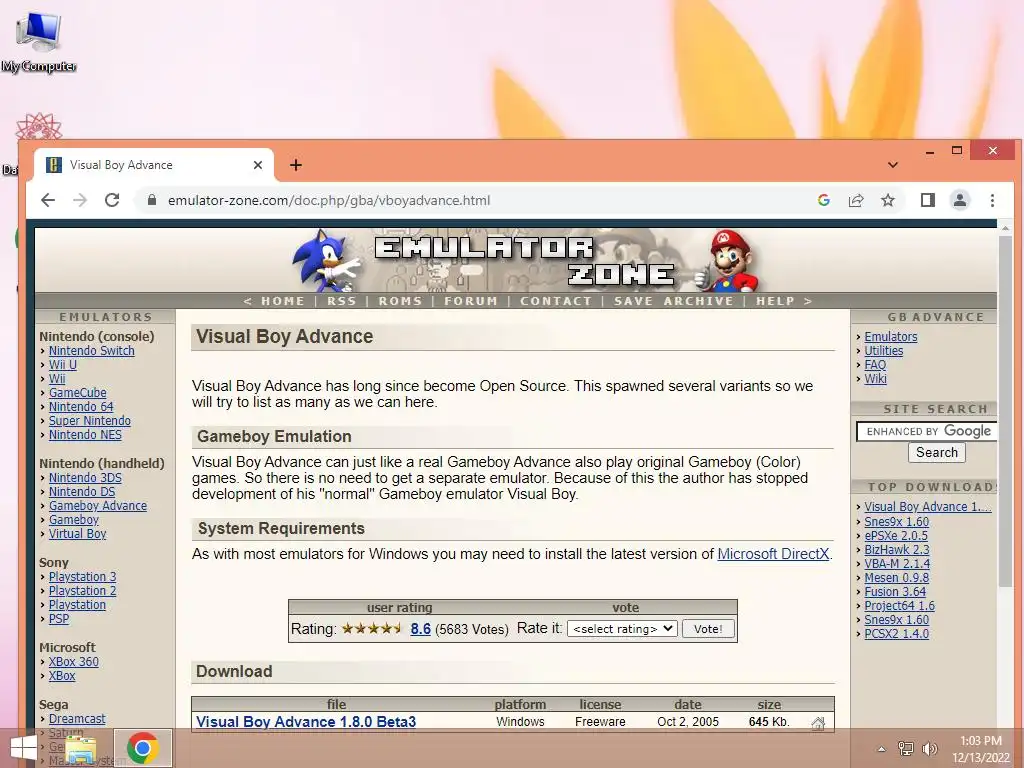1024x768 pixels.
Task: Click the Vote! button
Action: [708, 629]
